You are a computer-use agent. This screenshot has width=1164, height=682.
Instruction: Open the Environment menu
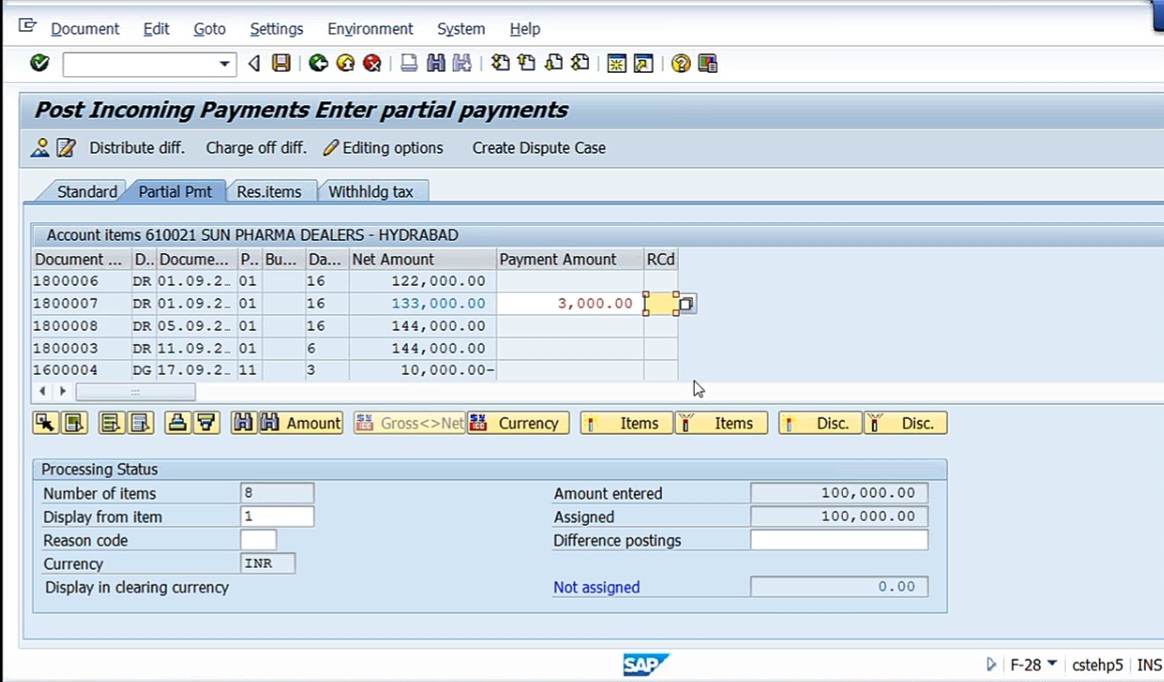(x=370, y=29)
